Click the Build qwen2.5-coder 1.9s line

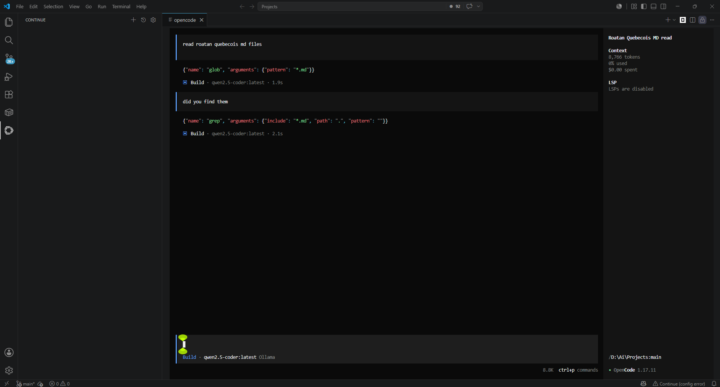[x=233, y=83]
